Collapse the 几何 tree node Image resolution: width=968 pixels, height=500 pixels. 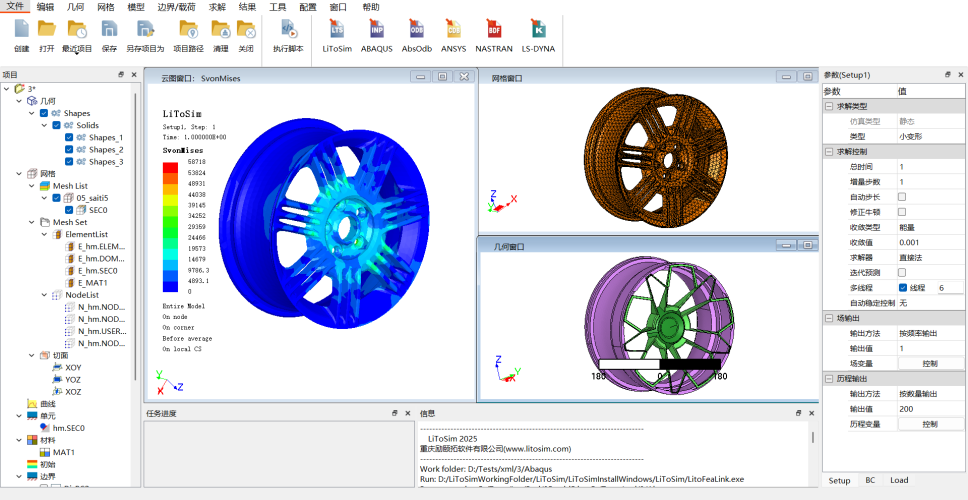pos(19,101)
